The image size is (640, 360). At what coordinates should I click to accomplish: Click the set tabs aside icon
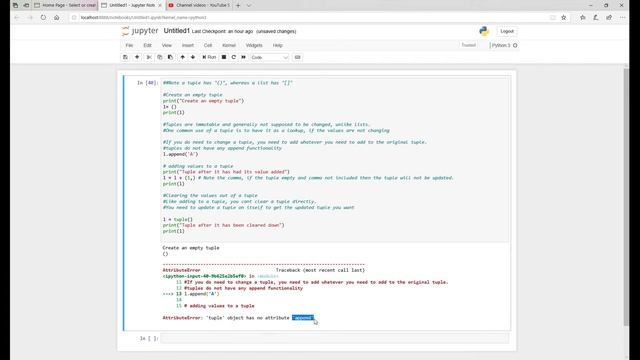[26, 5]
